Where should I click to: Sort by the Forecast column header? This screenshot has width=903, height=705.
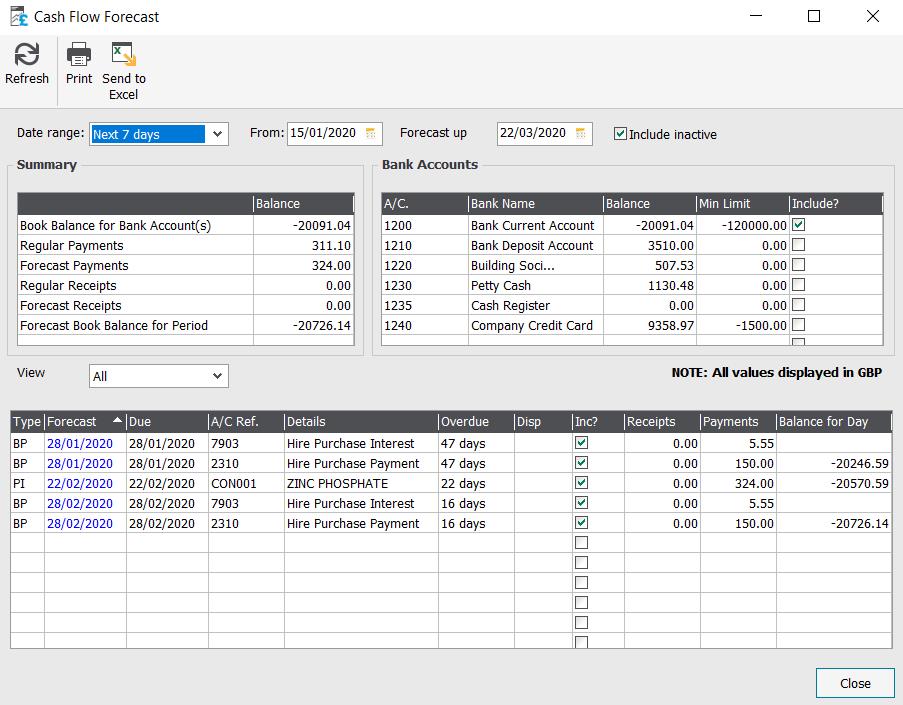[x=85, y=422]
